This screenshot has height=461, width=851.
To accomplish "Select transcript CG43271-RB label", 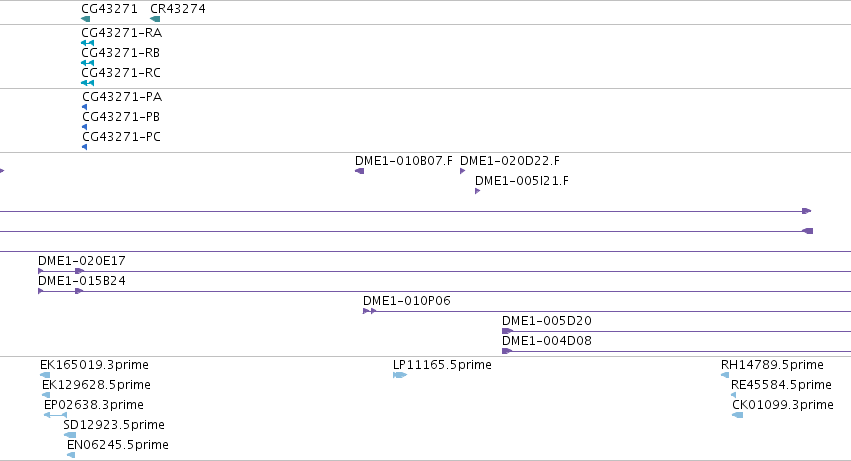I will click(x=120, y=53).
